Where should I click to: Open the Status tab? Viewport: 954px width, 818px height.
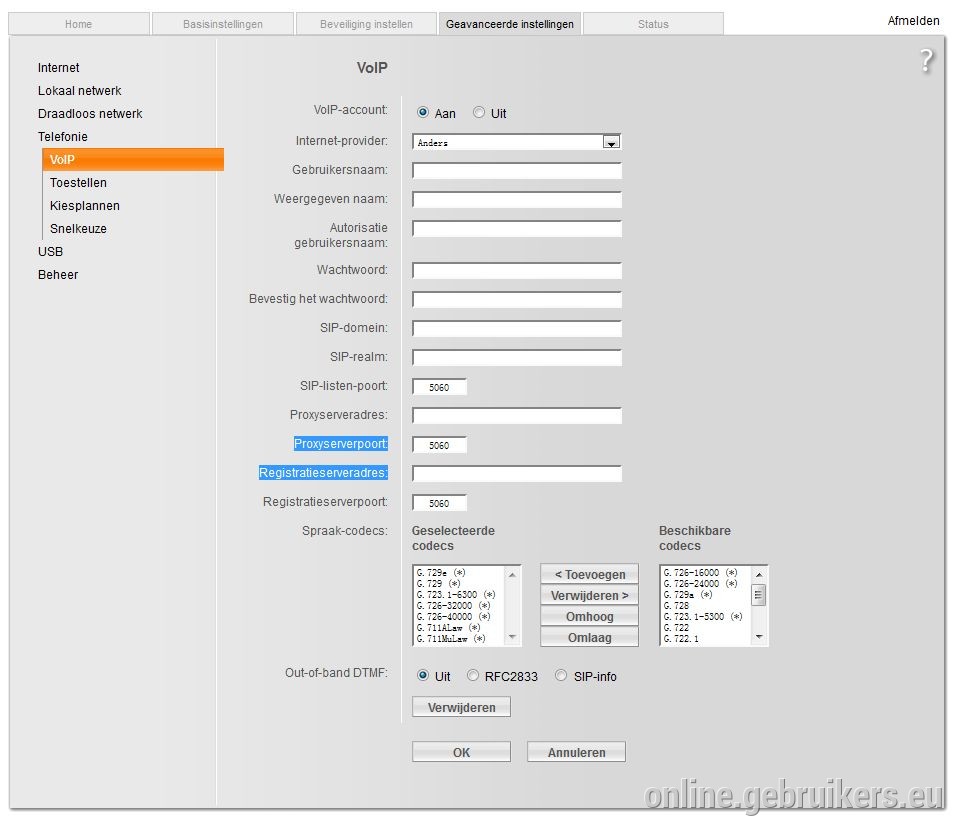[653, 24]
